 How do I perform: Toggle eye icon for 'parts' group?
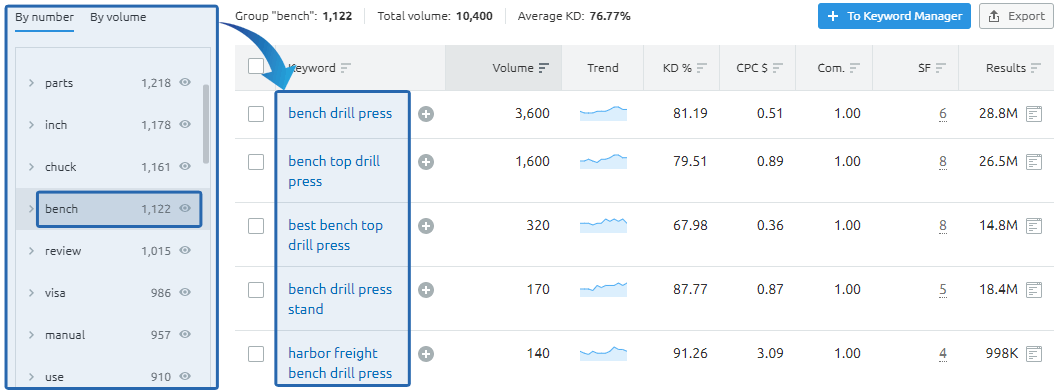click(185, 82)
